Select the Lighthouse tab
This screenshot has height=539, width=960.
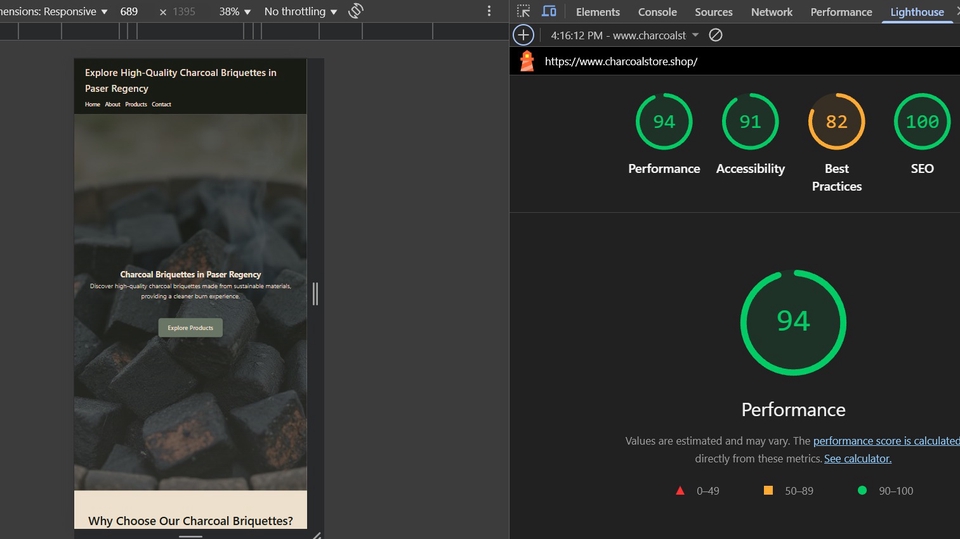(x=917, y=12)
